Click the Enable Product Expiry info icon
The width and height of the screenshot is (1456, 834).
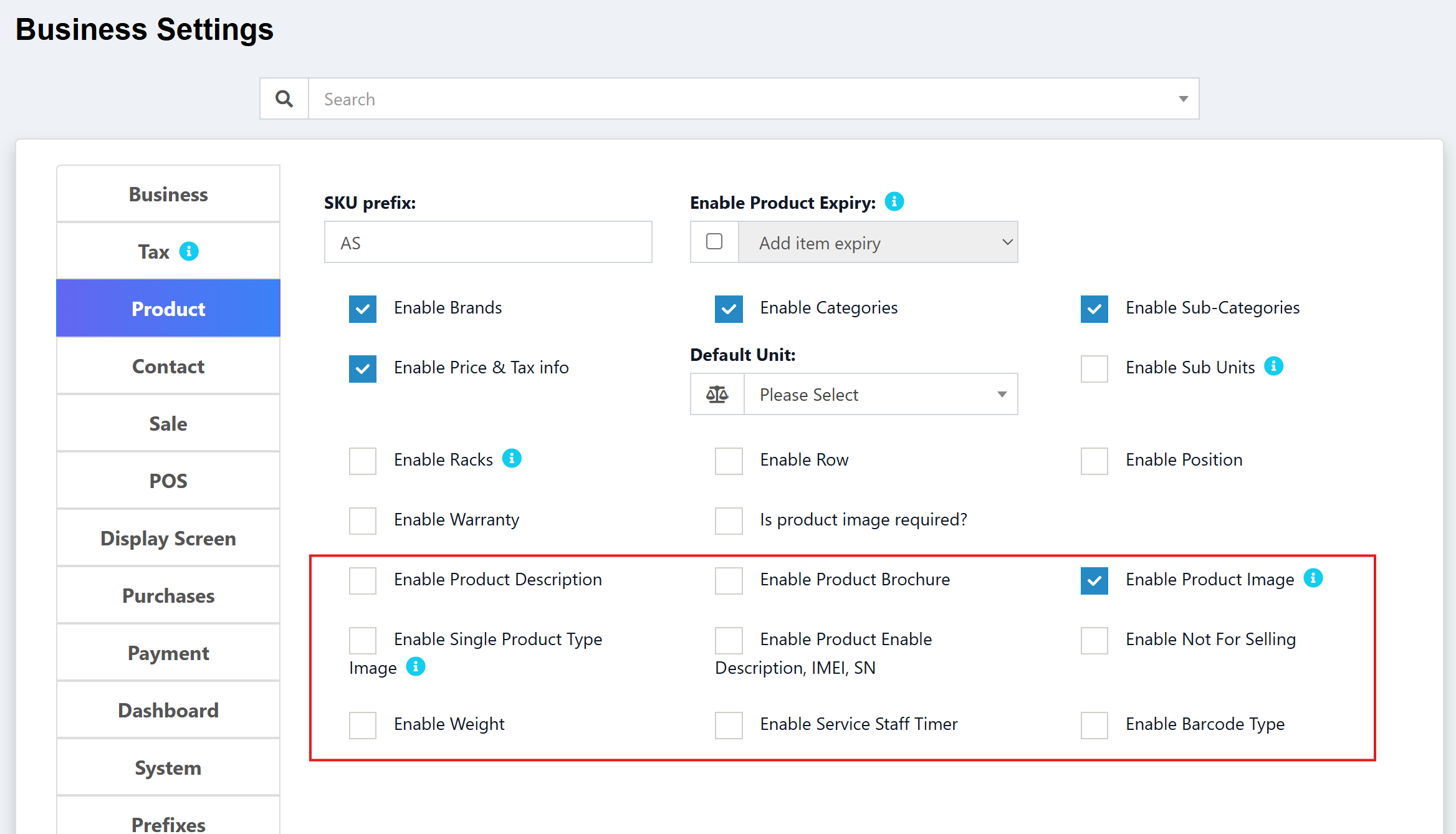894,201
